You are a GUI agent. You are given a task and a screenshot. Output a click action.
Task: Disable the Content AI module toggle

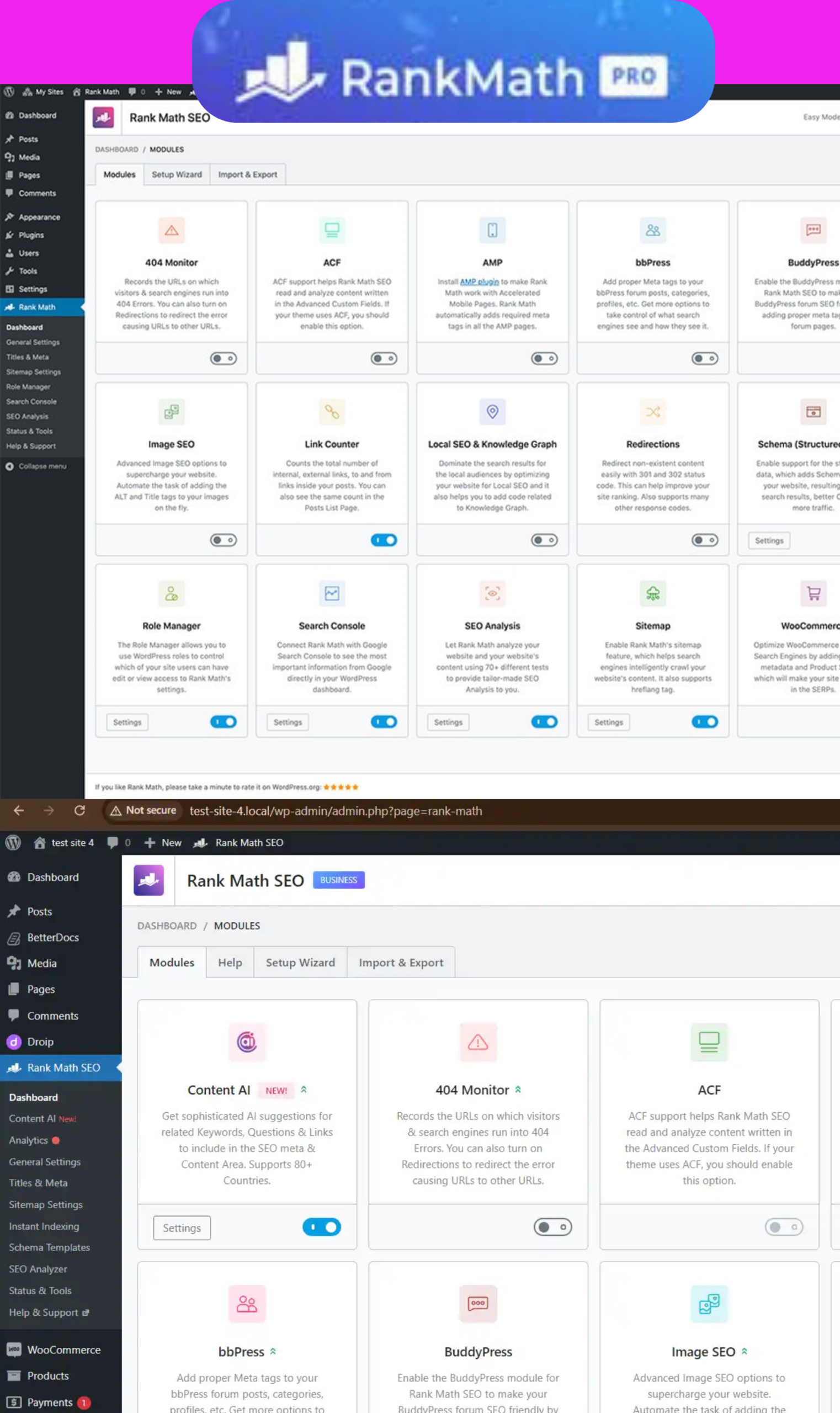322,1228
